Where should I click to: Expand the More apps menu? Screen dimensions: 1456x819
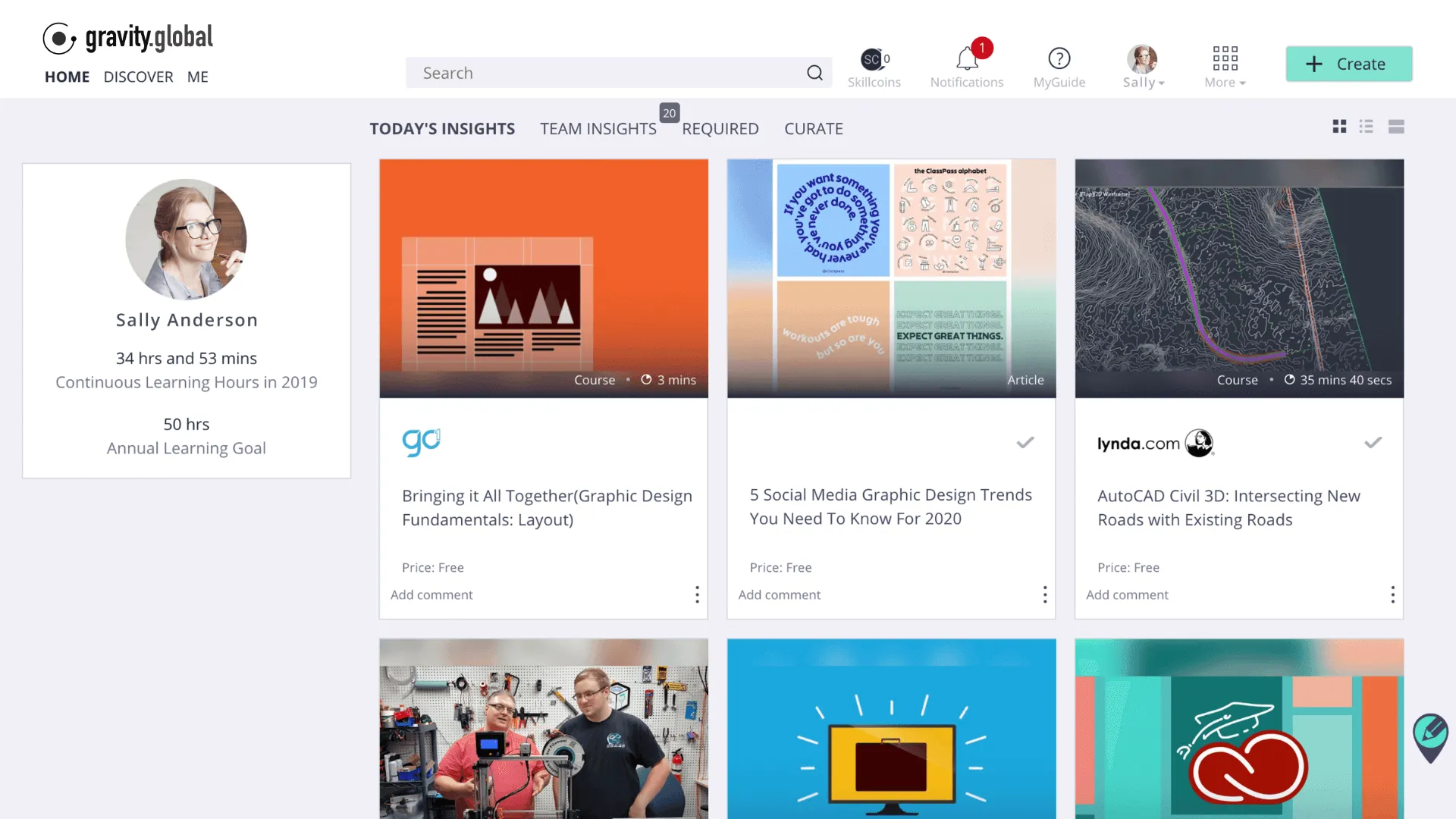1225,67
